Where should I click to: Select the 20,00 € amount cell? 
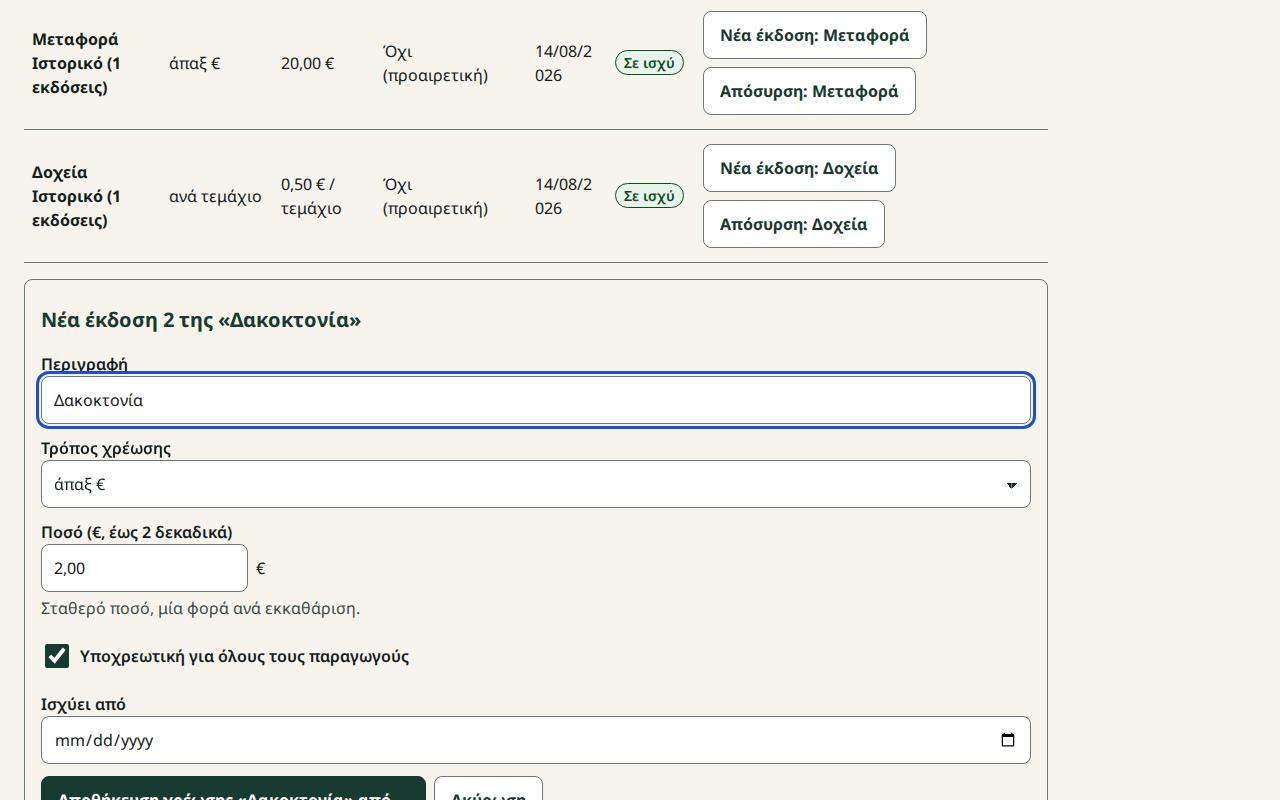pyautogui.click(x=308, y=63)
